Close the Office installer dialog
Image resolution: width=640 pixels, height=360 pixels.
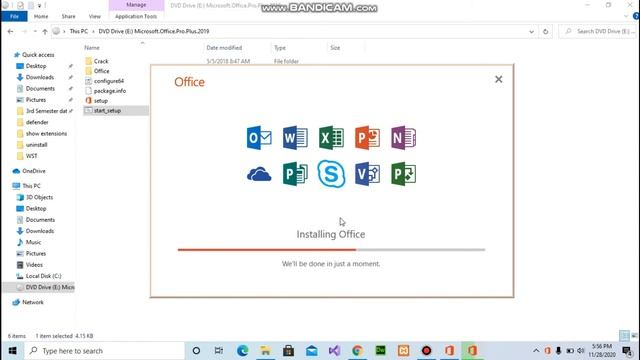(x=498, y=79)
